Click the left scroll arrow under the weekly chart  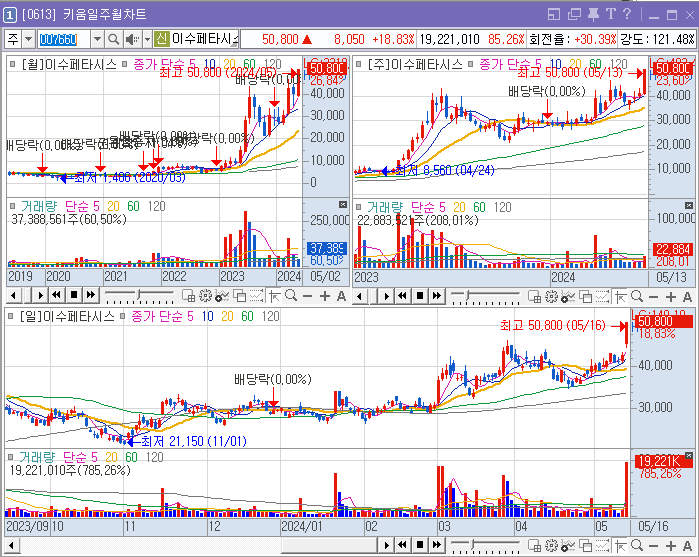pos(359,296)
